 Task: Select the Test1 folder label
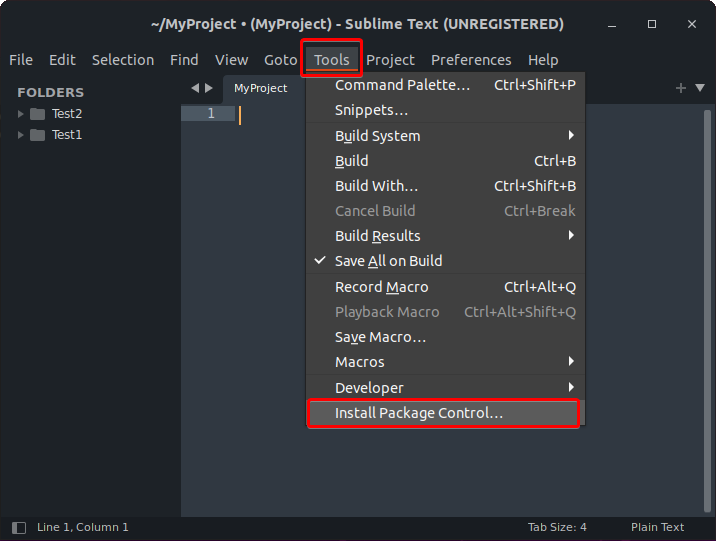coord(67,135)
